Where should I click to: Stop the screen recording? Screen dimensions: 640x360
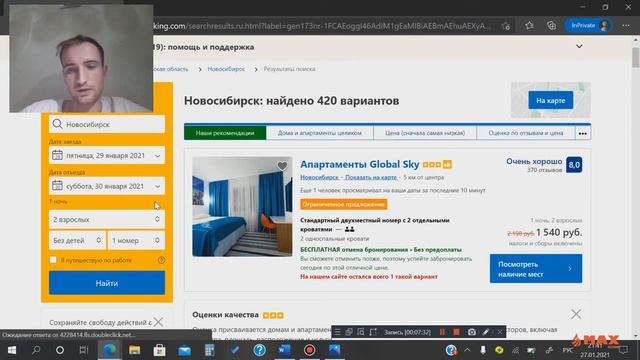[456, 332]
